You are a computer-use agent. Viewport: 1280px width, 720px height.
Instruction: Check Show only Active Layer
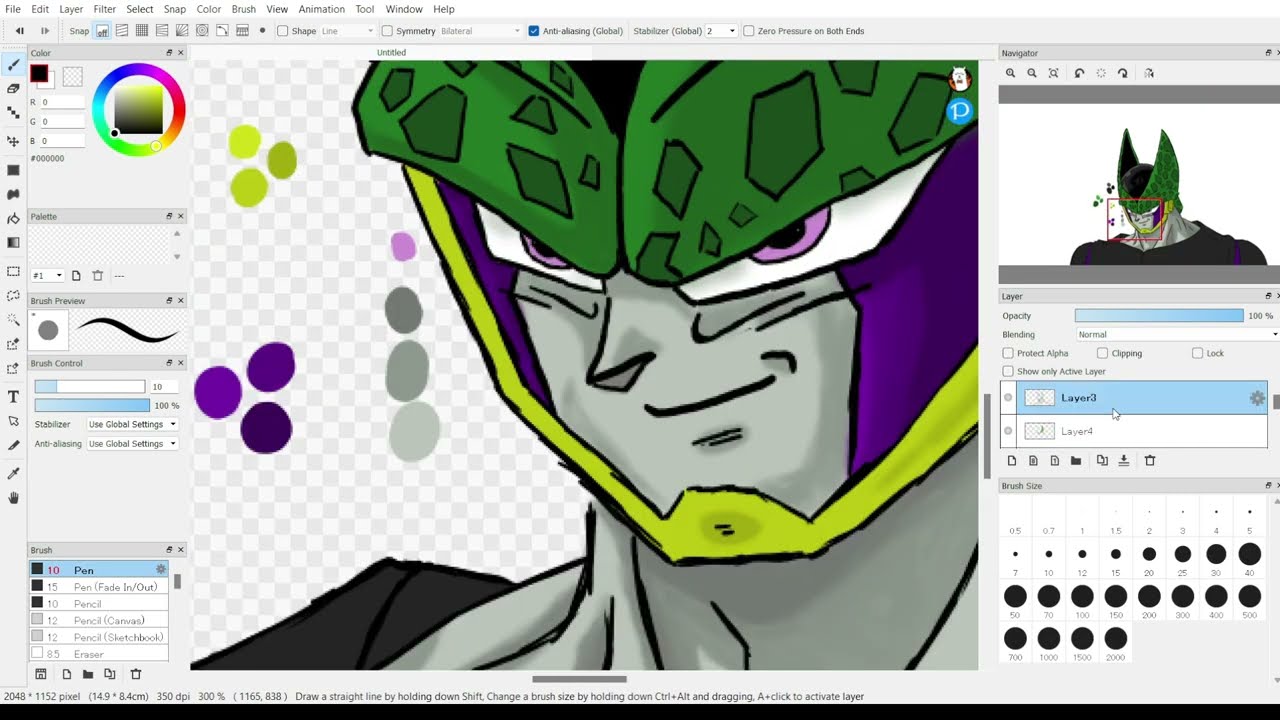pos(1008,371)
